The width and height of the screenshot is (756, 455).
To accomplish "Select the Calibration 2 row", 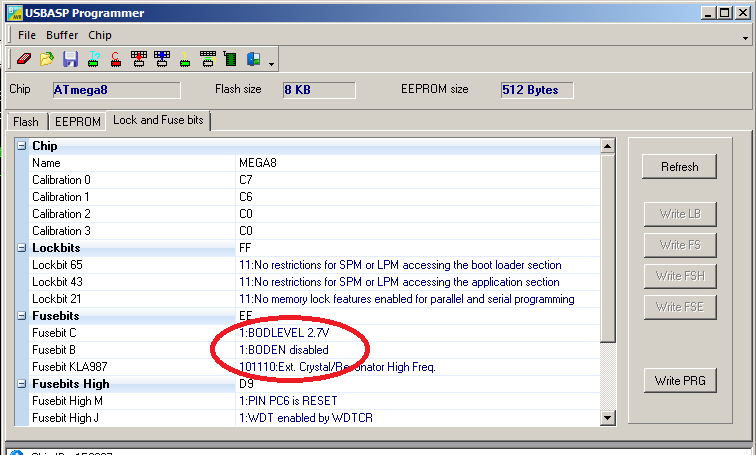I will 315,214.
